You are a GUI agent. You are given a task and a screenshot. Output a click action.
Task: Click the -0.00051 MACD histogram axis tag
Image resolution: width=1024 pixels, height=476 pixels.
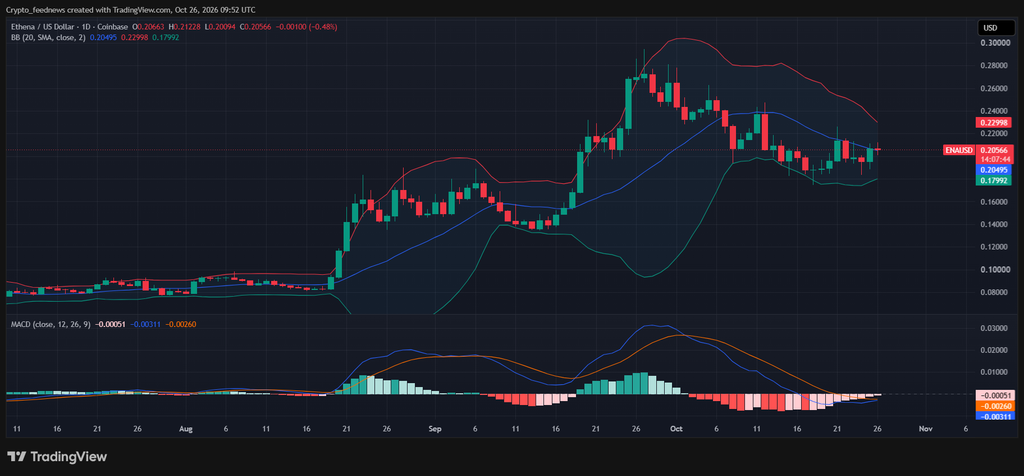pos(994,395)
